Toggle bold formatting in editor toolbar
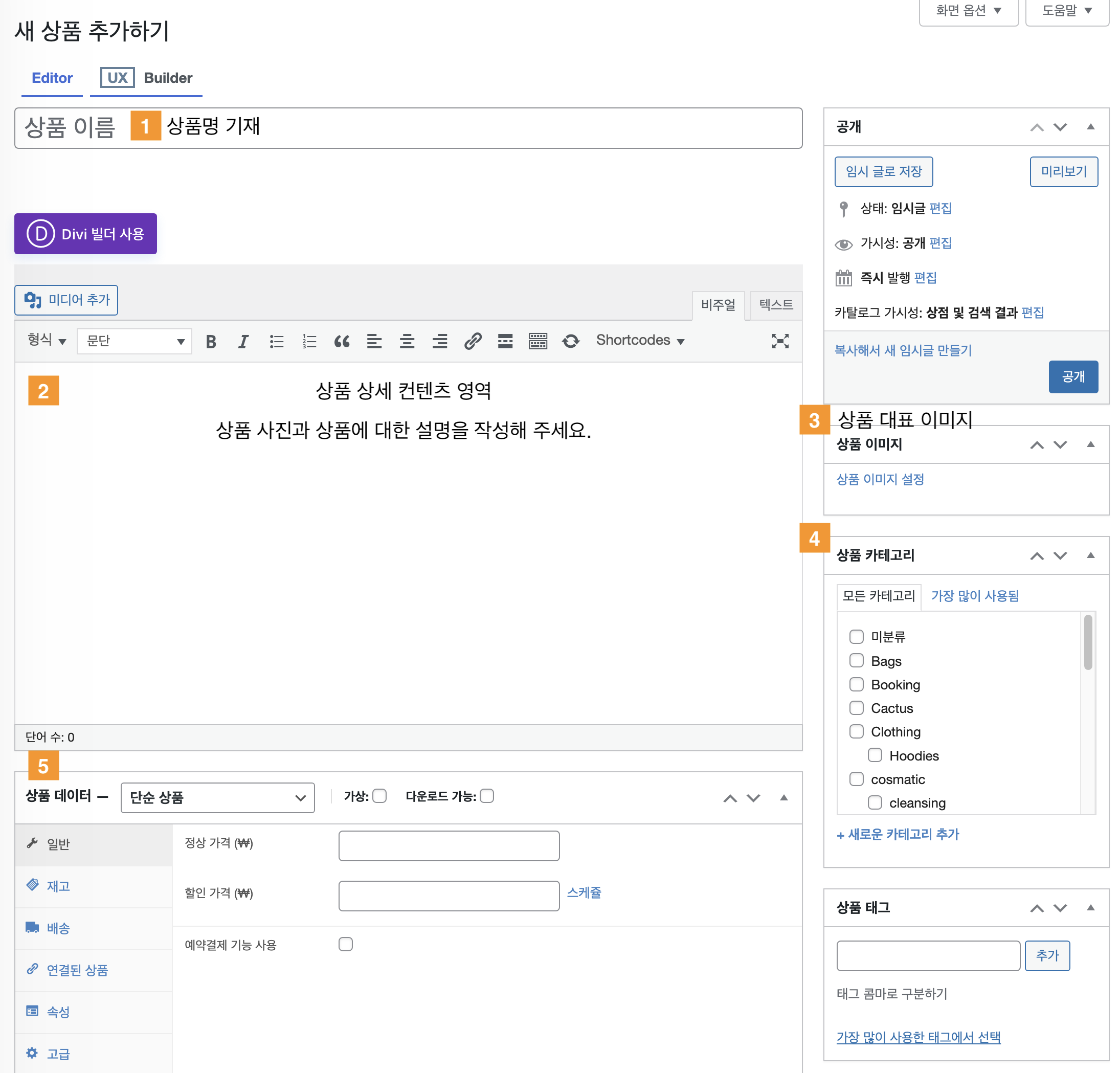The height and width of the screenshot is (1073, 1120). 211,342
